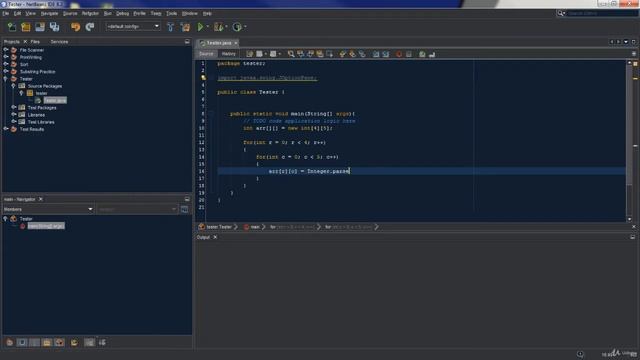Expand the Test Packages node
This screenshot has height=360, width=640.
[x=14, y=107]
